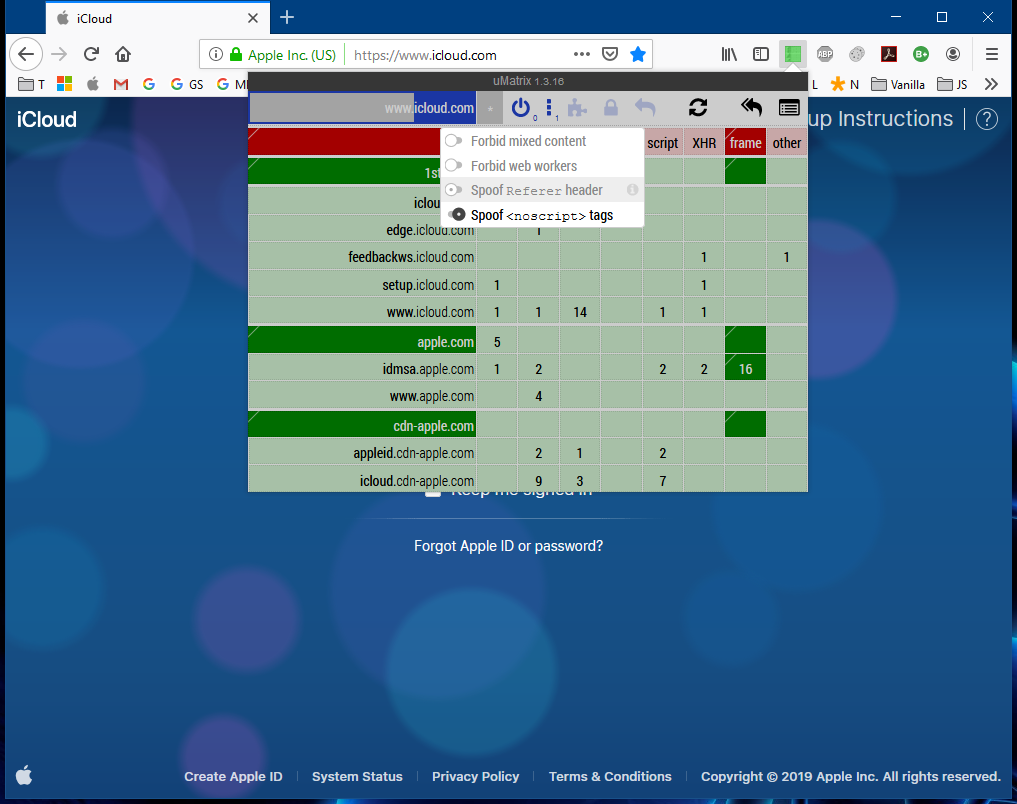Open the Privacy Policy footer link
Image resolution: width=1017 pixels, height=804 pixels.
click(476, 776)
